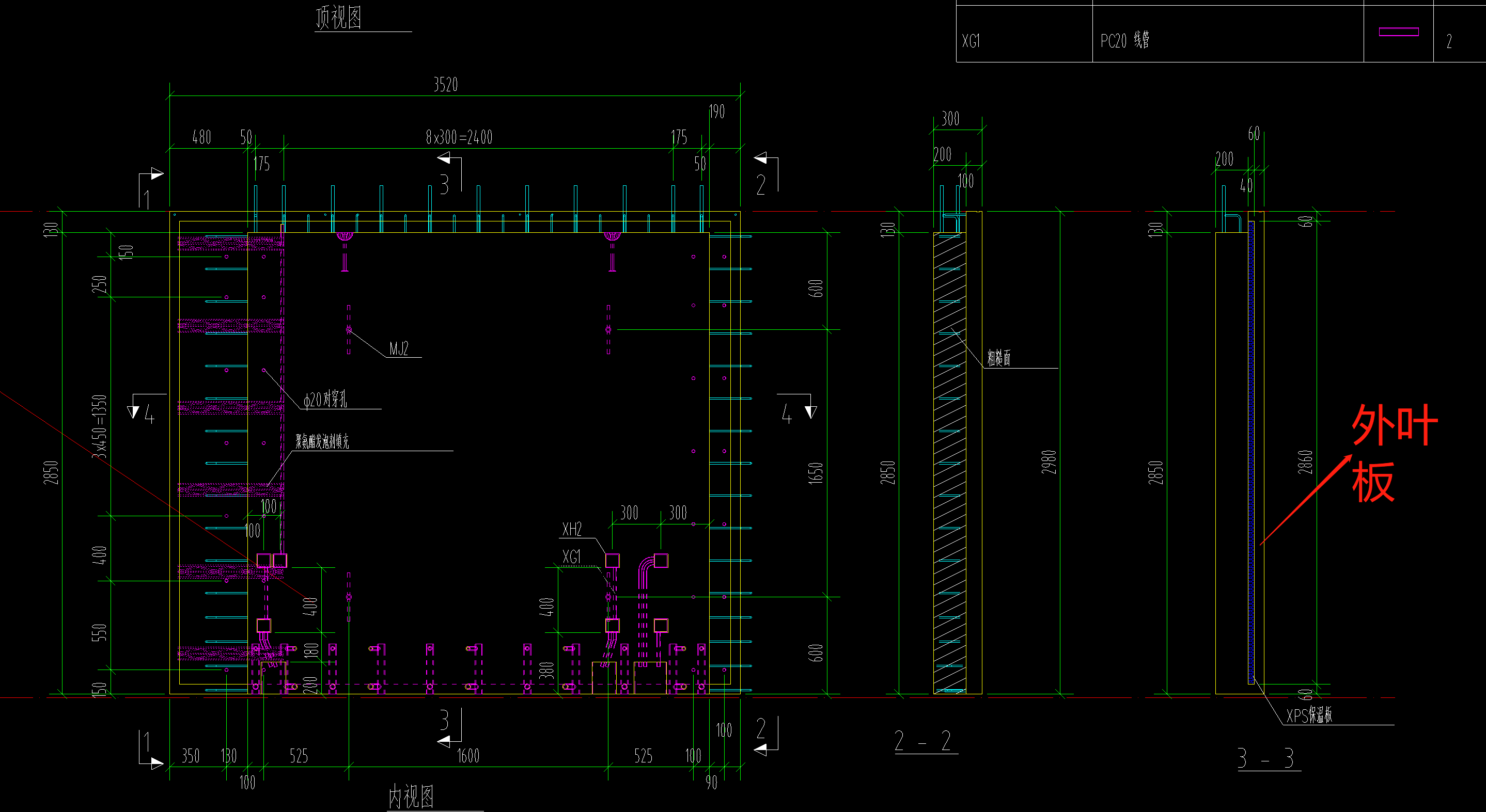This screenshot has height=812, width=1486.
Task: Click the 350 bottom dimension text
Action: tap(191, 756)
